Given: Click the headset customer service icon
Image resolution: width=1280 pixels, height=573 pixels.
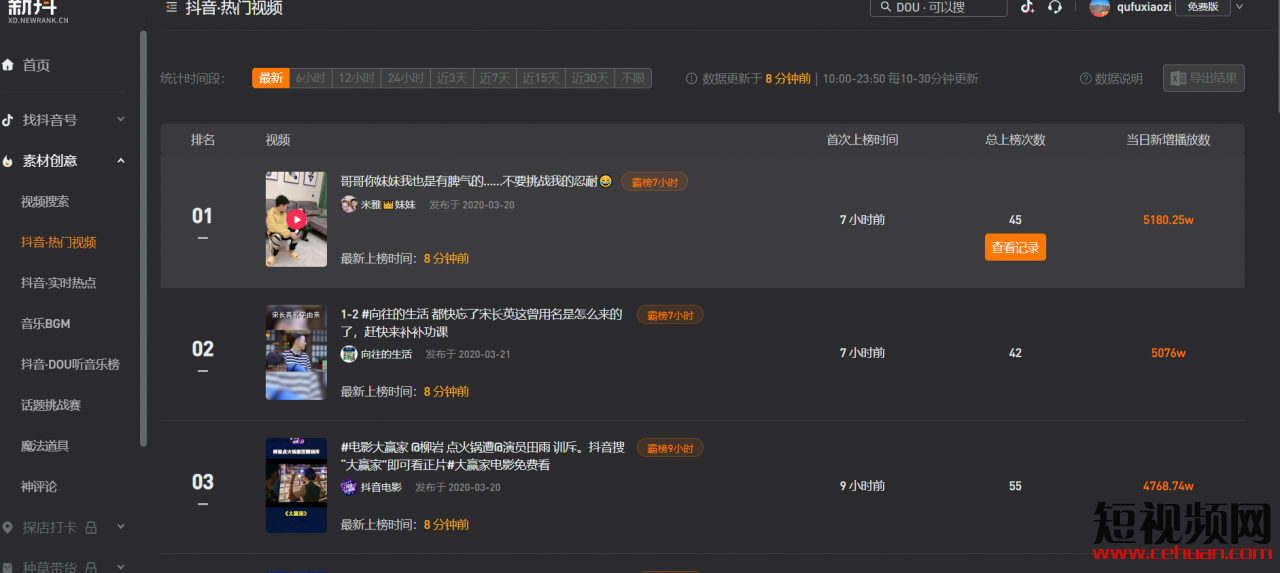Looking at the screenshot, I should (x=1055, y=7).
